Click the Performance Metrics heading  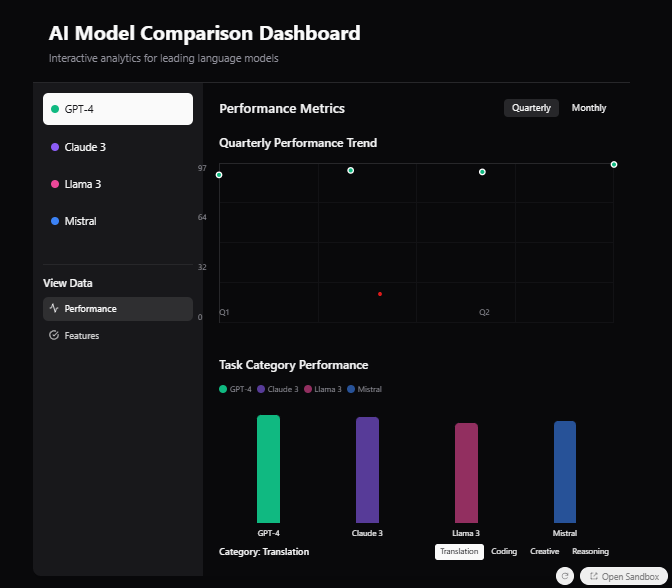pyautogui.click(x=282, y=108)
